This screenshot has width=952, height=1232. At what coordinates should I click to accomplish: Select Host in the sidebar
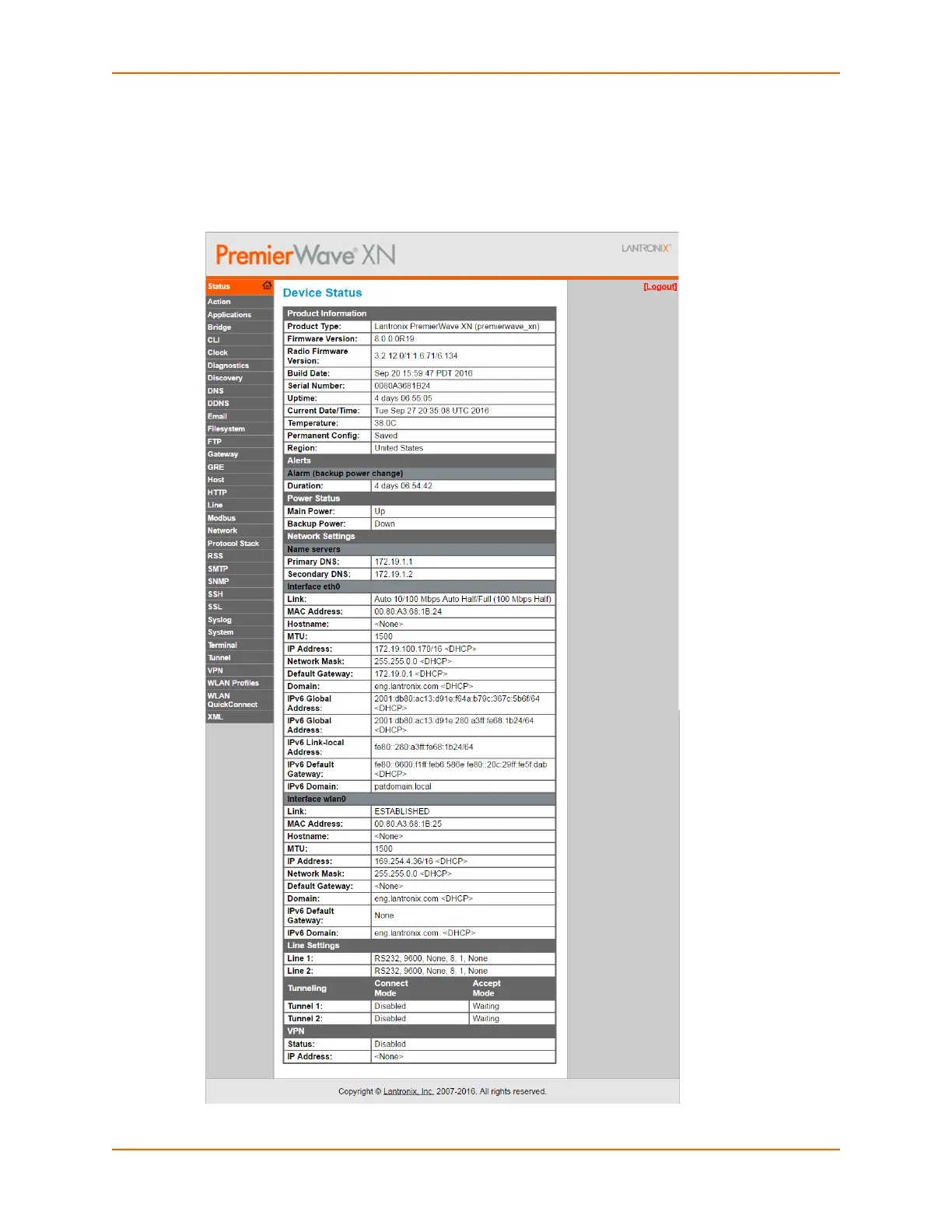pos(240,480)
